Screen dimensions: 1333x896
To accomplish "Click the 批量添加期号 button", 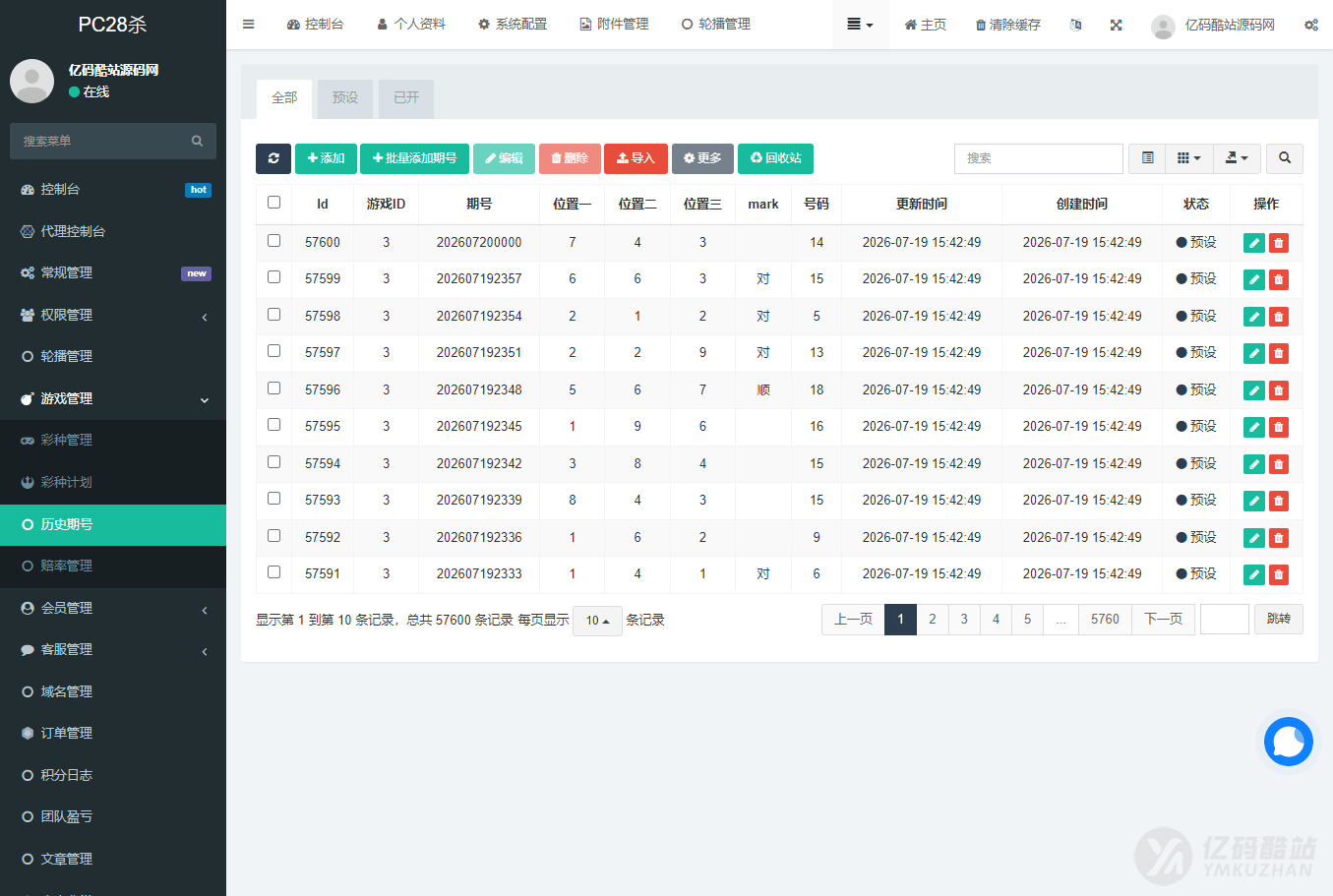I will tap(414, 158).
